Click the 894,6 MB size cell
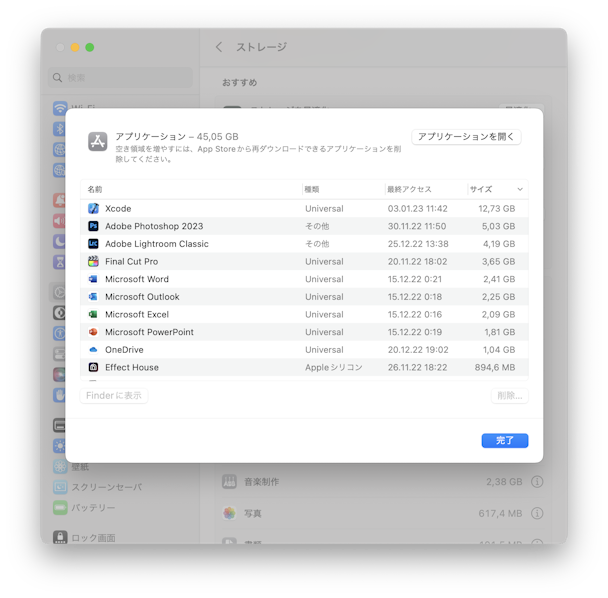The image size is (608, 598). click(495, 367)
